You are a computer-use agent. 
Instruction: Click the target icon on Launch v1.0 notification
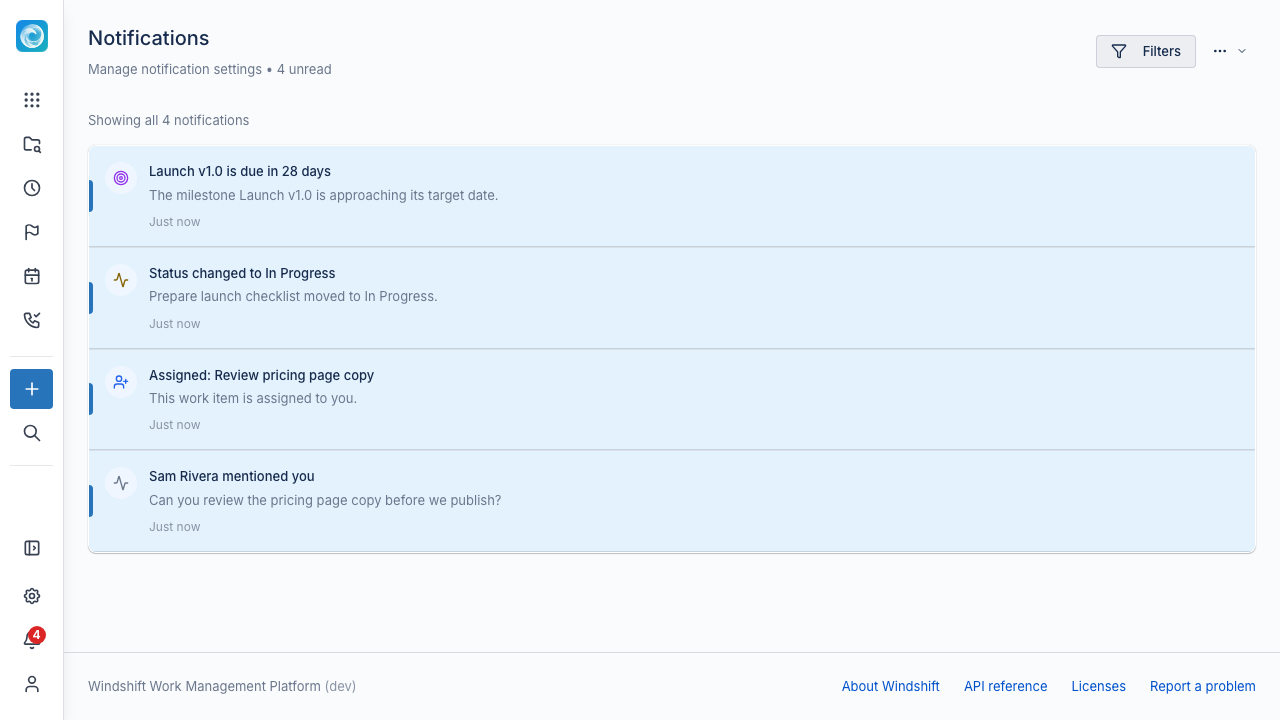tap(121, 178)
